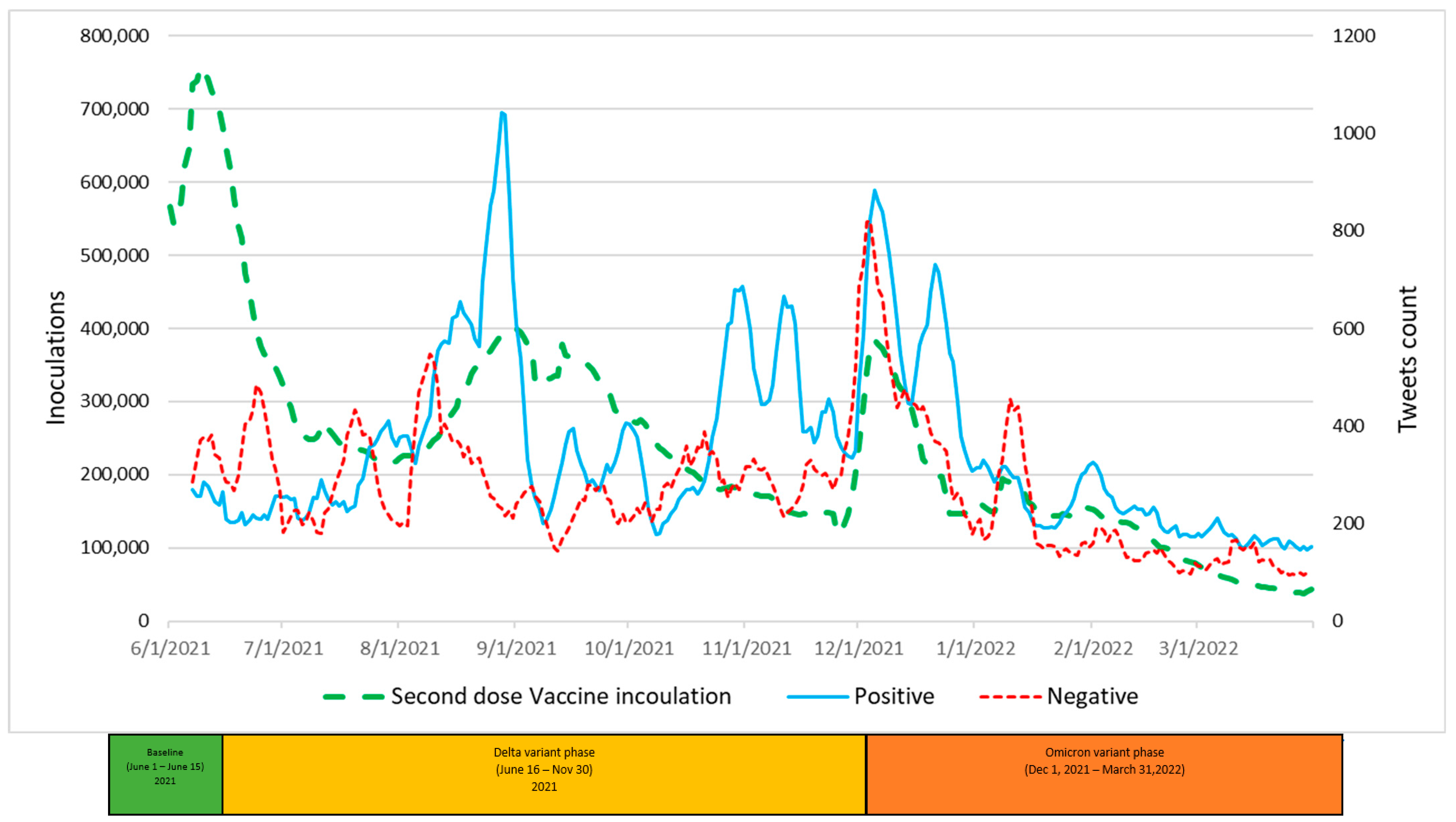Click the yellow Delta variant phase box
The image size is (1456, 822).
[x=544, y=774]
